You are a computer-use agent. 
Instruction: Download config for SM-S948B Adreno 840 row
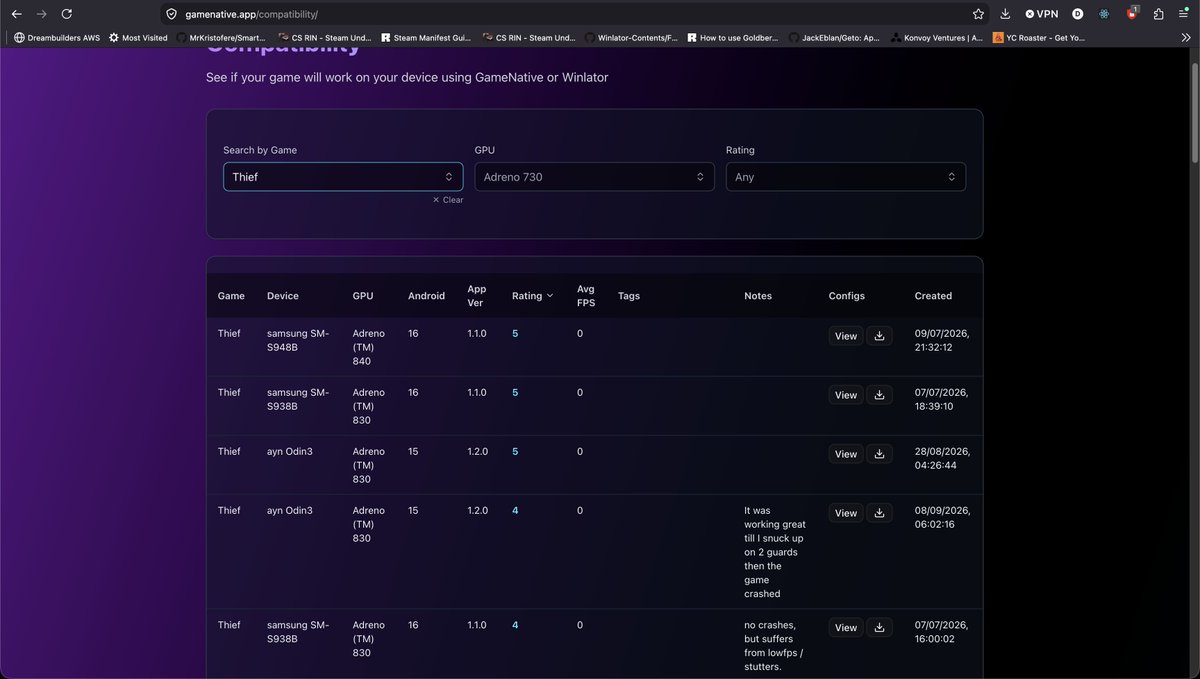tap(879, 336)
